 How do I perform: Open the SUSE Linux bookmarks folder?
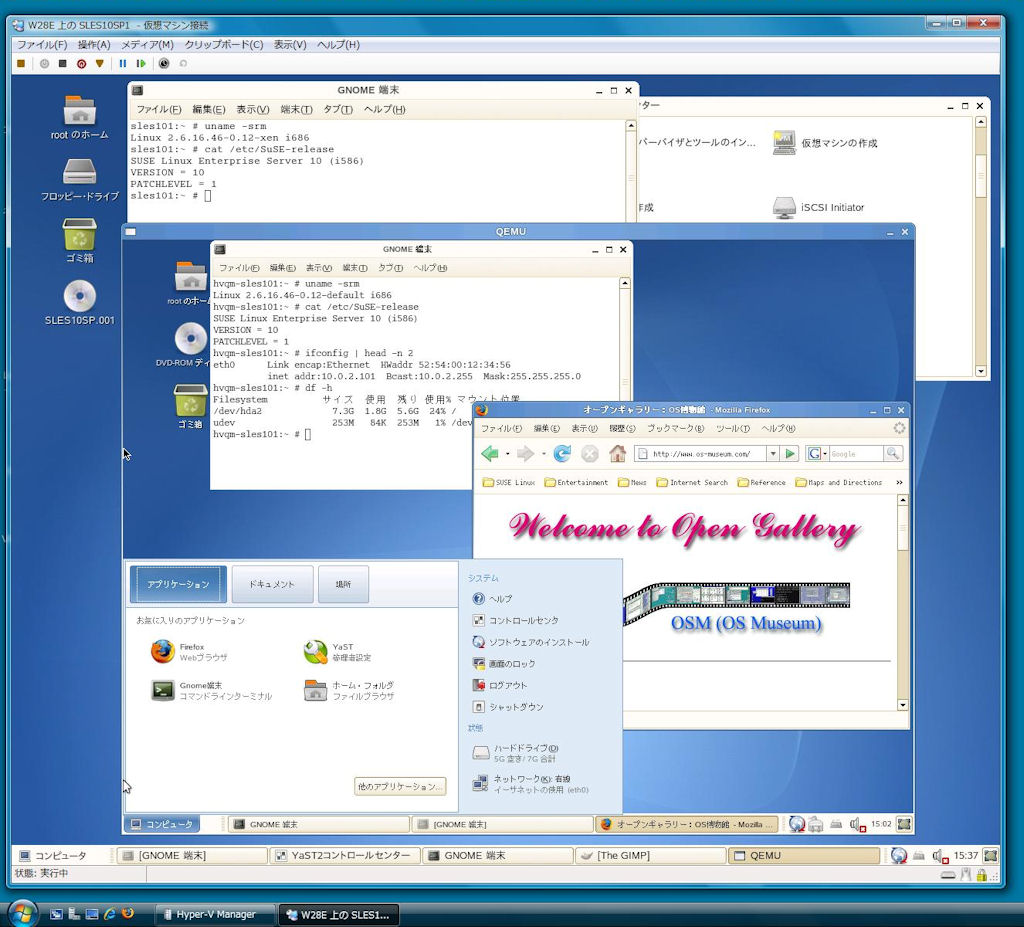[508, 483]
